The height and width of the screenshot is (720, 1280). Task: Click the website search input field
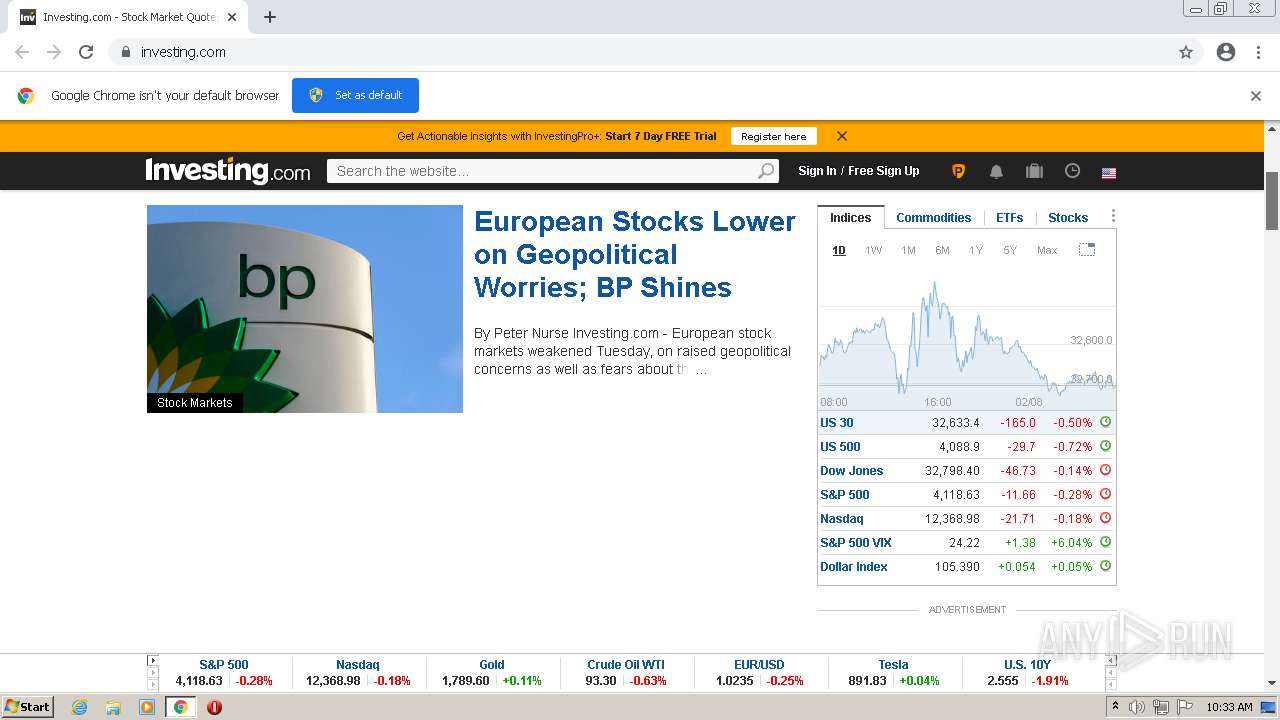pos(541,171)
